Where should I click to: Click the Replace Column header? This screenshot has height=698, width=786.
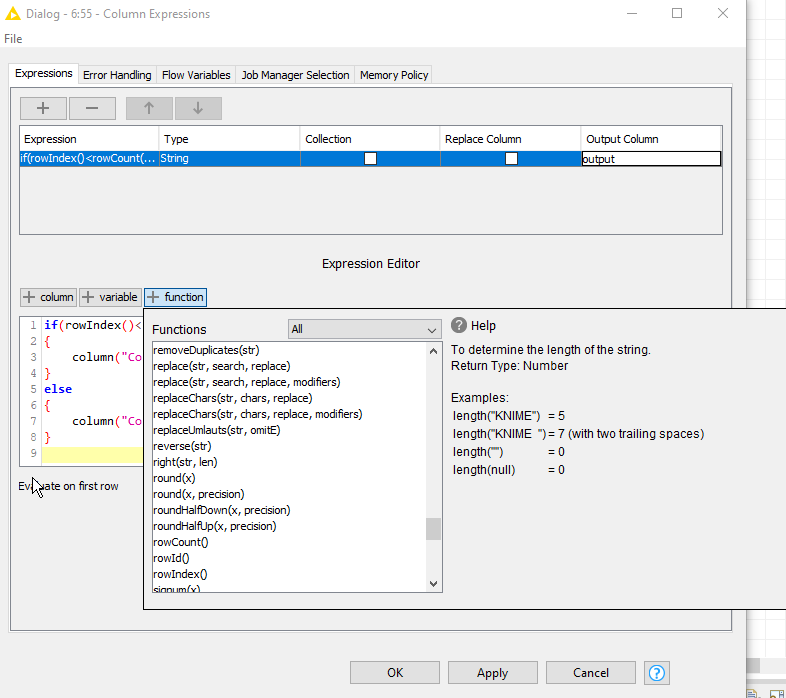tap(510, 139)
